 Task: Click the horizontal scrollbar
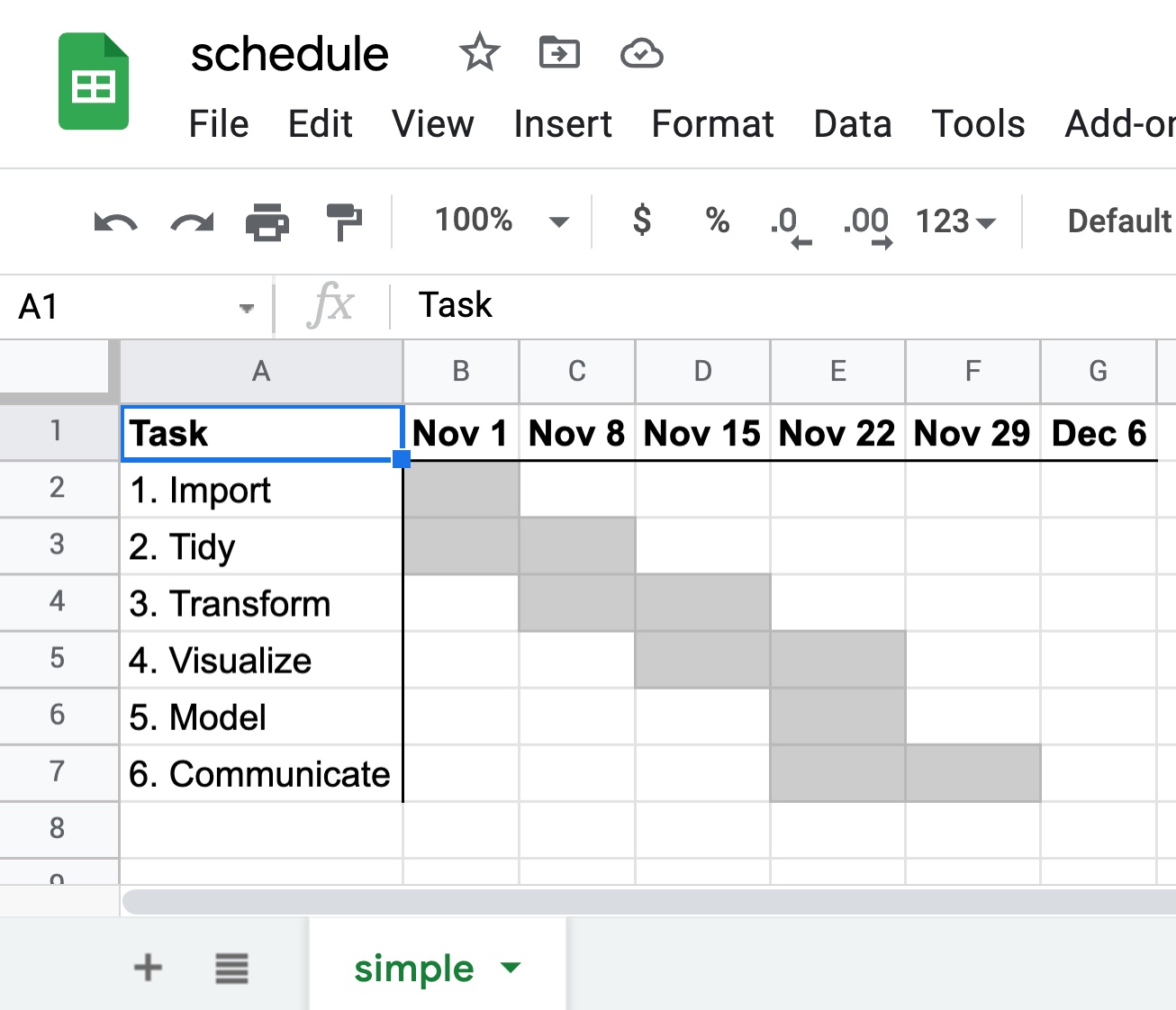[648, 902]
